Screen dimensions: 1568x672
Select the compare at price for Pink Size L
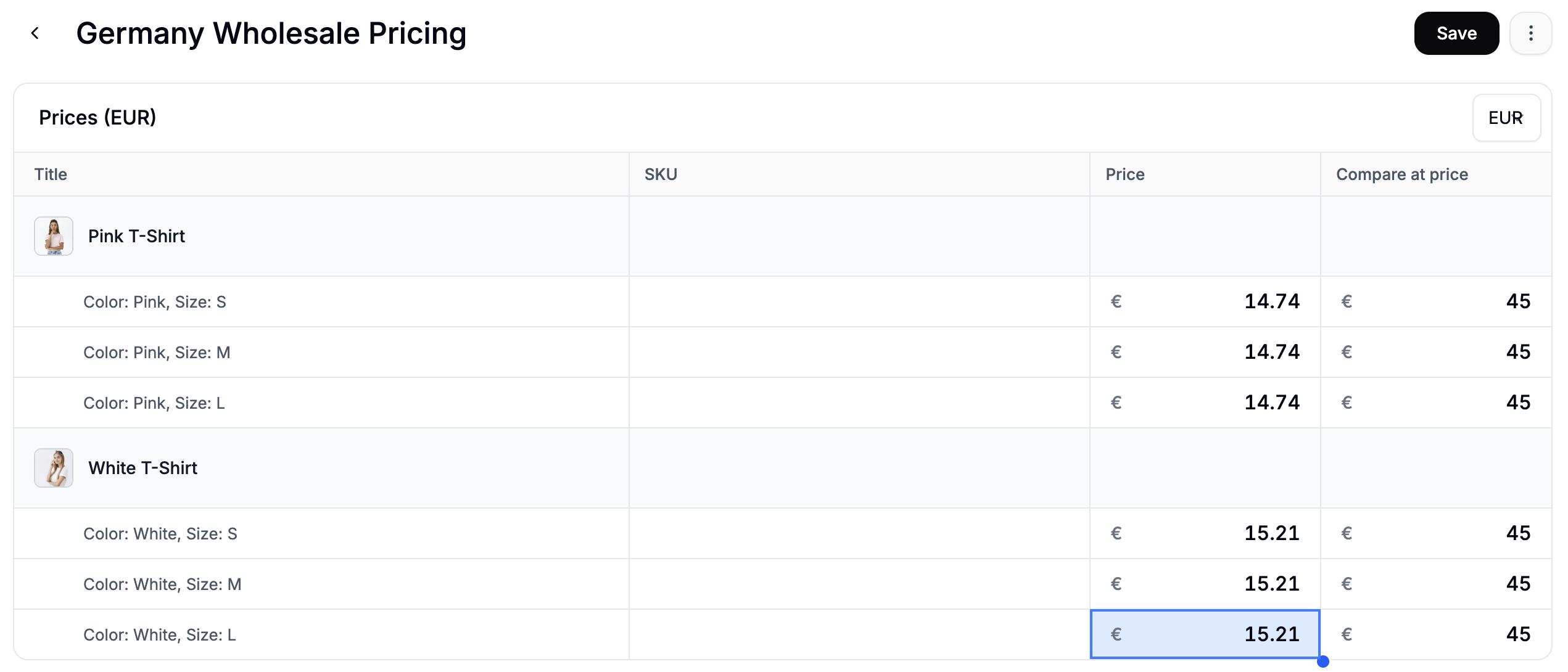point(1437,402)
